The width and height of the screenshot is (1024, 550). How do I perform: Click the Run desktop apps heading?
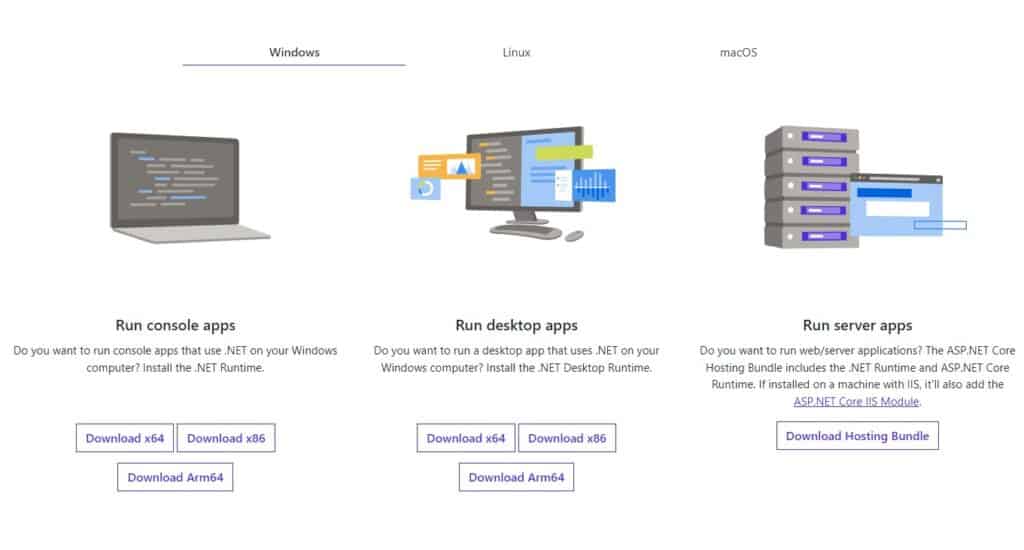click(516, 325)
